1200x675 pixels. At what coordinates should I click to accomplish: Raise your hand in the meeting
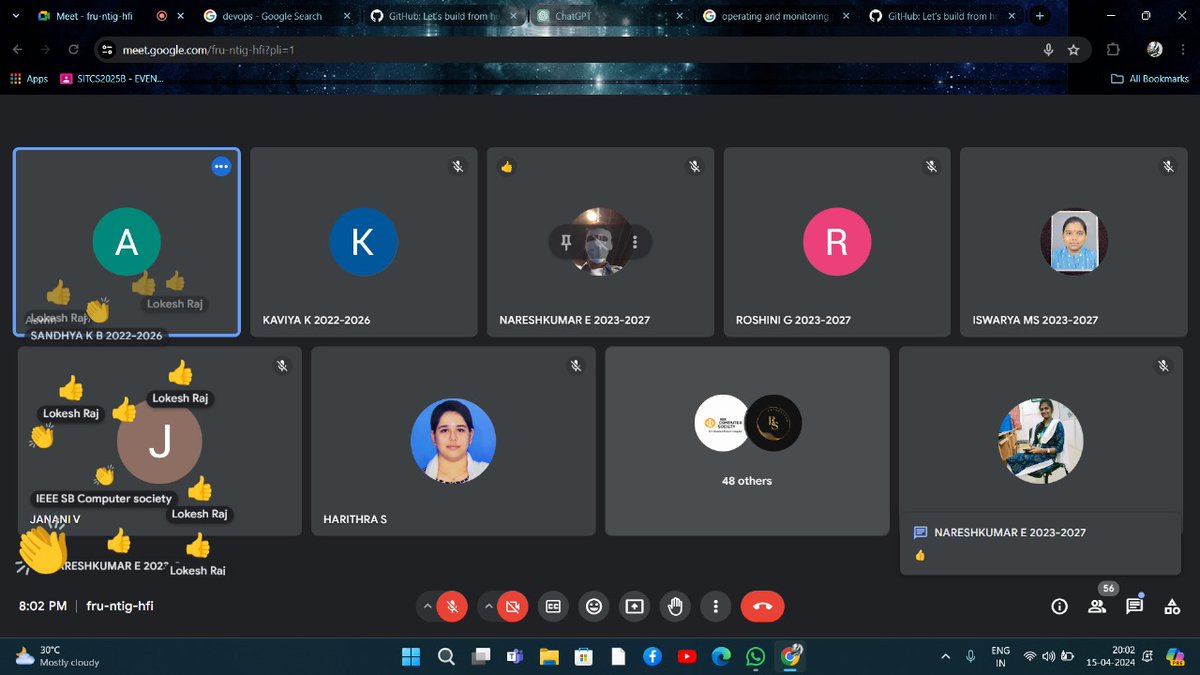coord(676,606)
